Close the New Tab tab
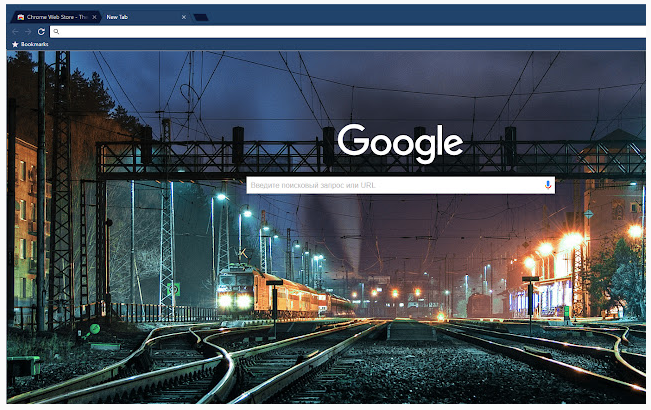Image resolution: width=651 pixels, height=410 pixels. (x=184, y=17)
